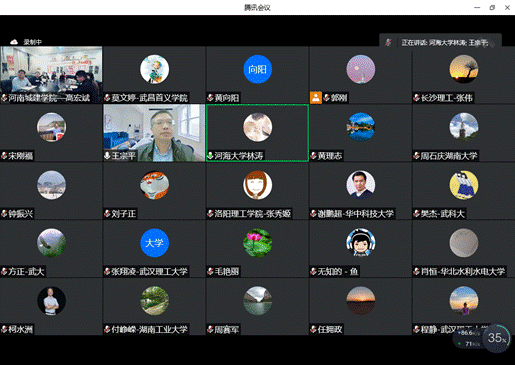Click the orange host badge beside 郭刚
Image resolution: width=515 pixels, height=365 pixels.
[316, 97]
